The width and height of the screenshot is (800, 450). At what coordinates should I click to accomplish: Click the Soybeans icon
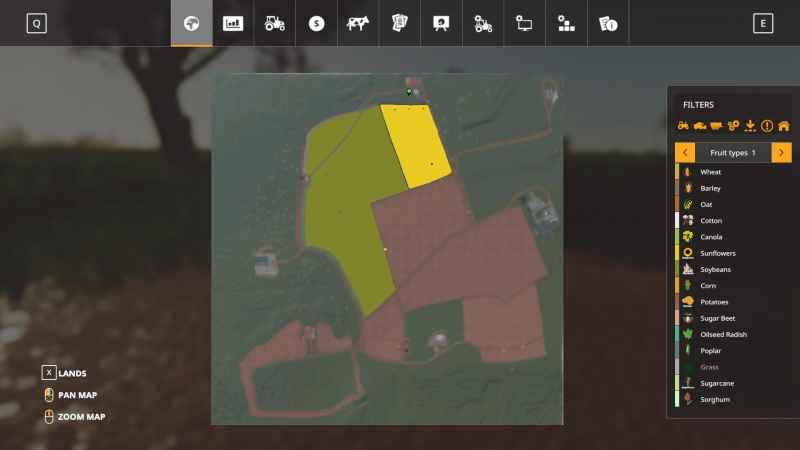click(x=688, y=269)
